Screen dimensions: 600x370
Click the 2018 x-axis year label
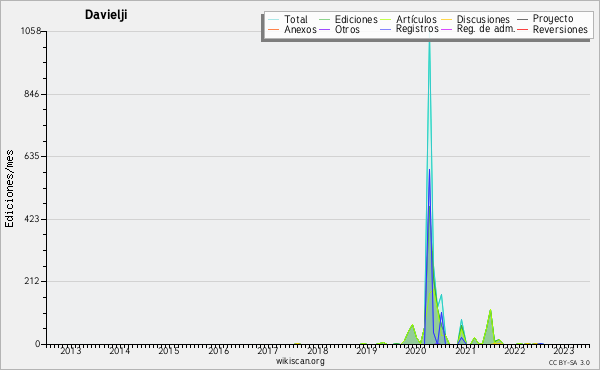[317, 351]
